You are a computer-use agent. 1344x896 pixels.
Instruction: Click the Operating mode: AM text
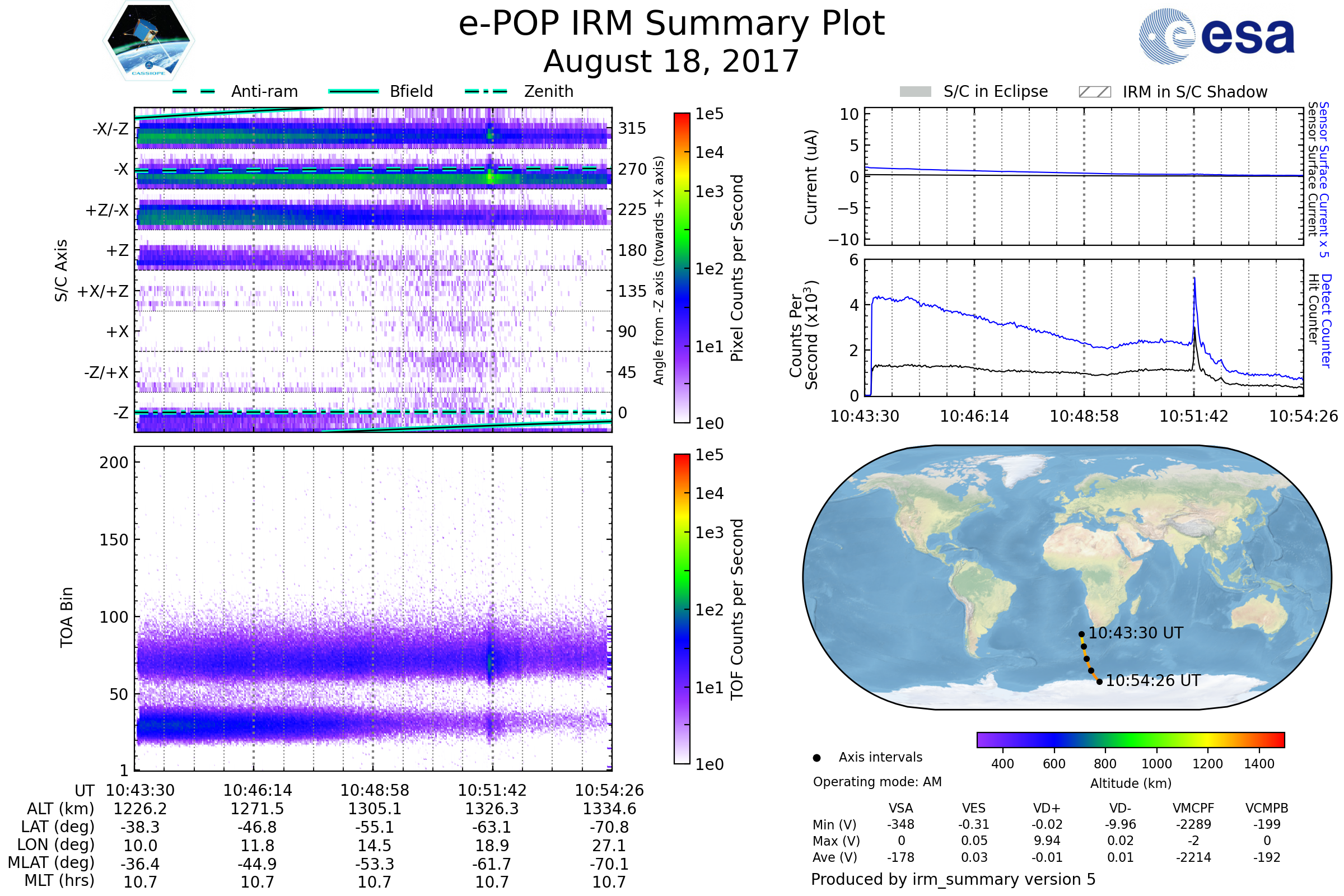click(877, 782)
